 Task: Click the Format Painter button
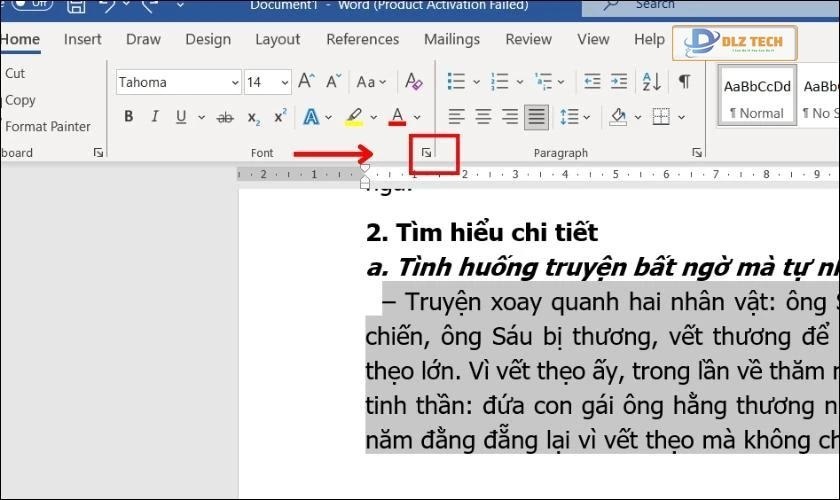[x=47, y=126]
